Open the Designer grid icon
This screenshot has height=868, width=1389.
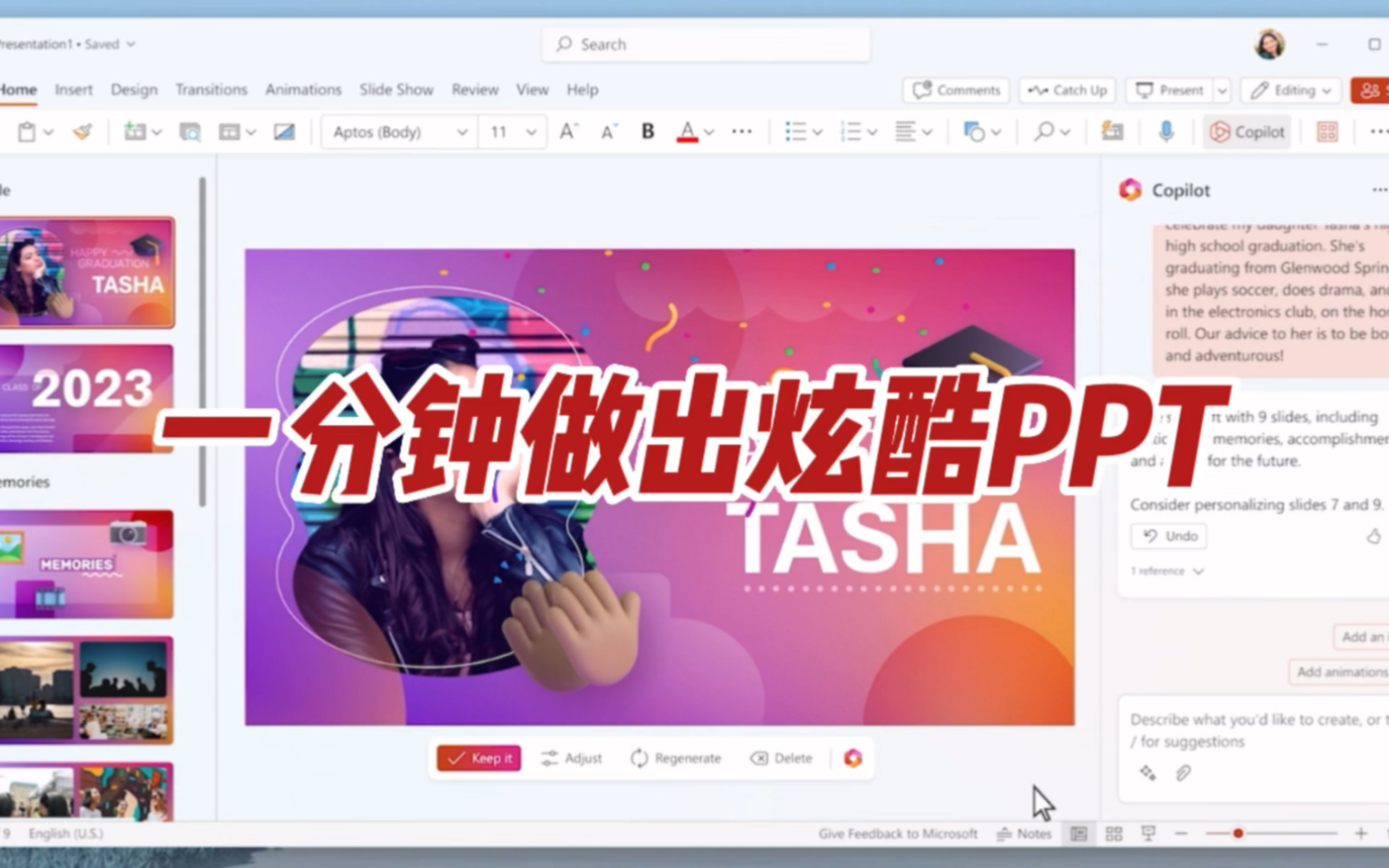tap(1327, 132)
